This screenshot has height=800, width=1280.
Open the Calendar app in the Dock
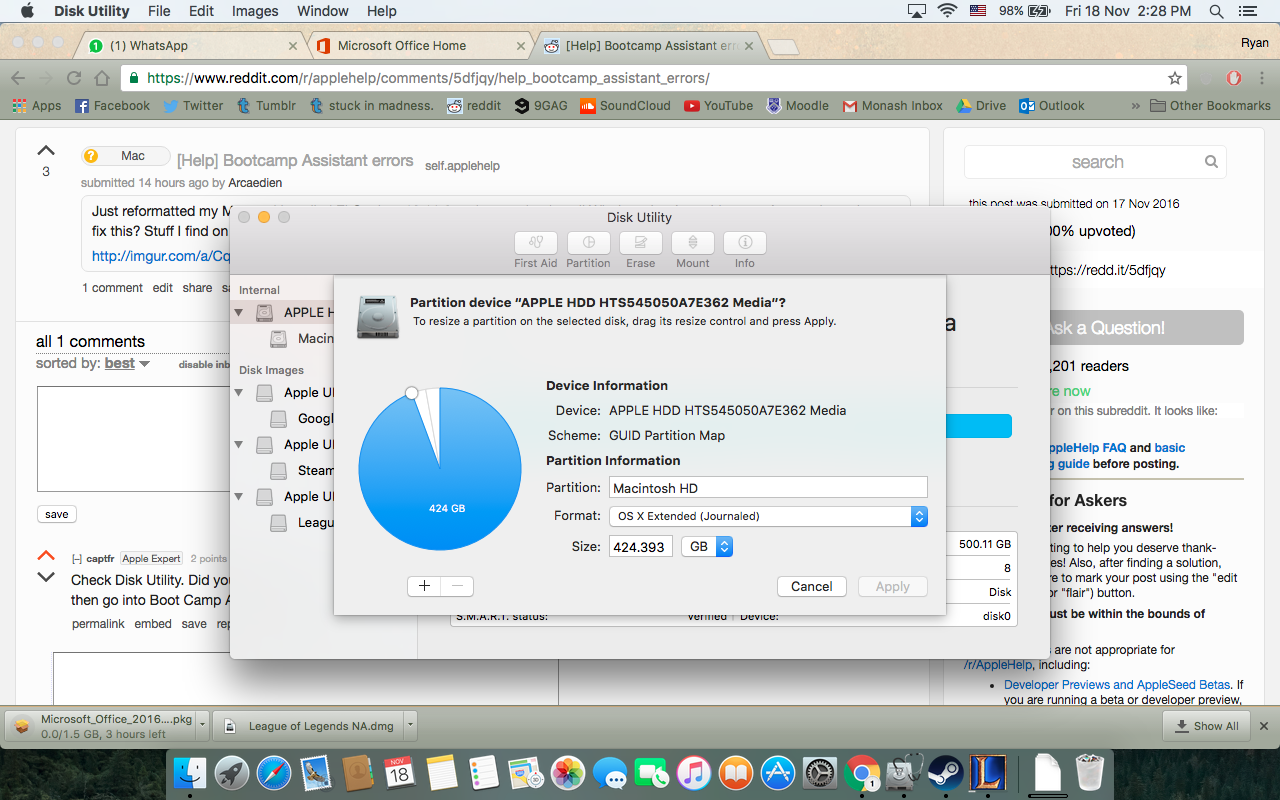399,773
